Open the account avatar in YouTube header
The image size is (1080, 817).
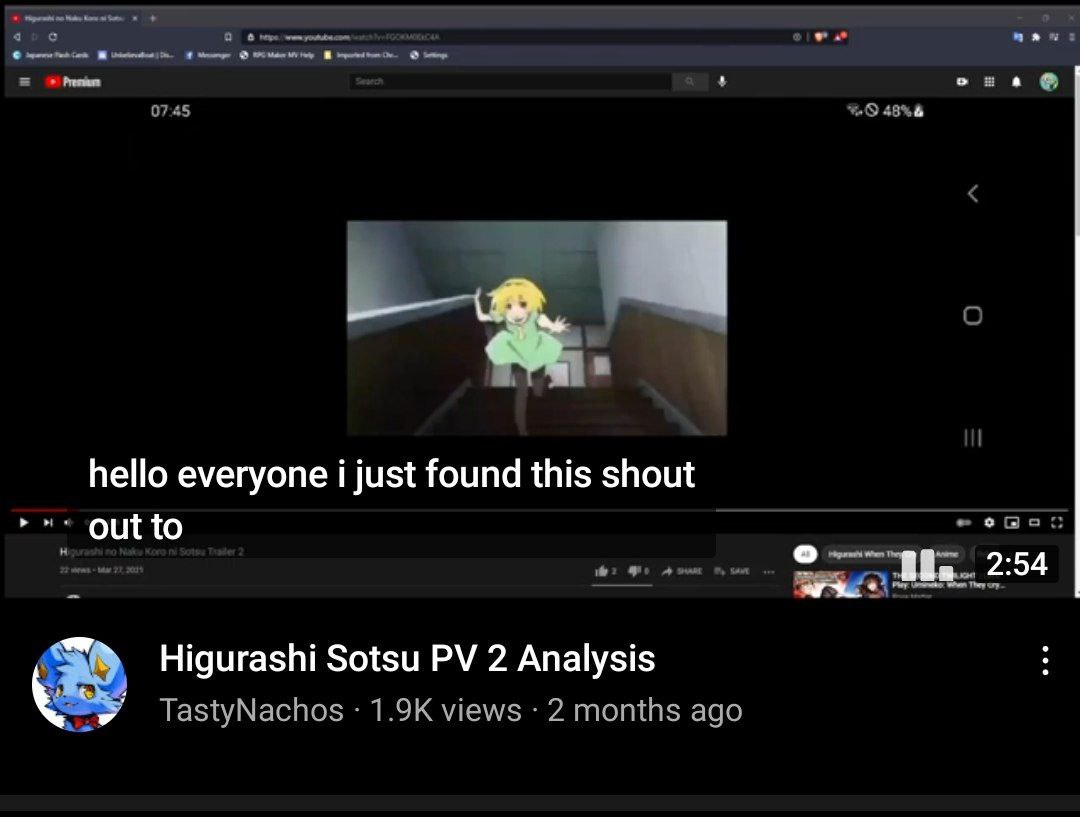pyautogui.click(x=1048, y=81)
